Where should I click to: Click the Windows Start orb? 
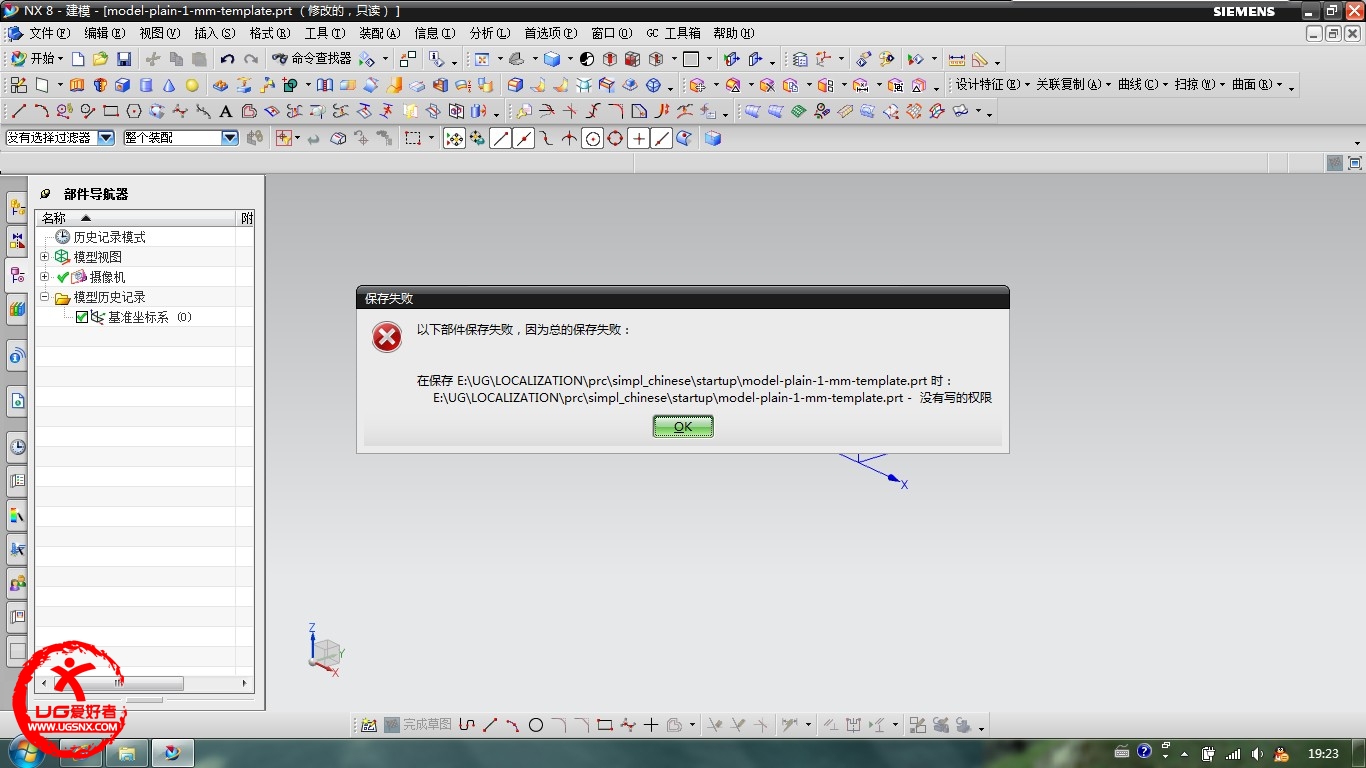pyautogui.click(x=27, y=751)
